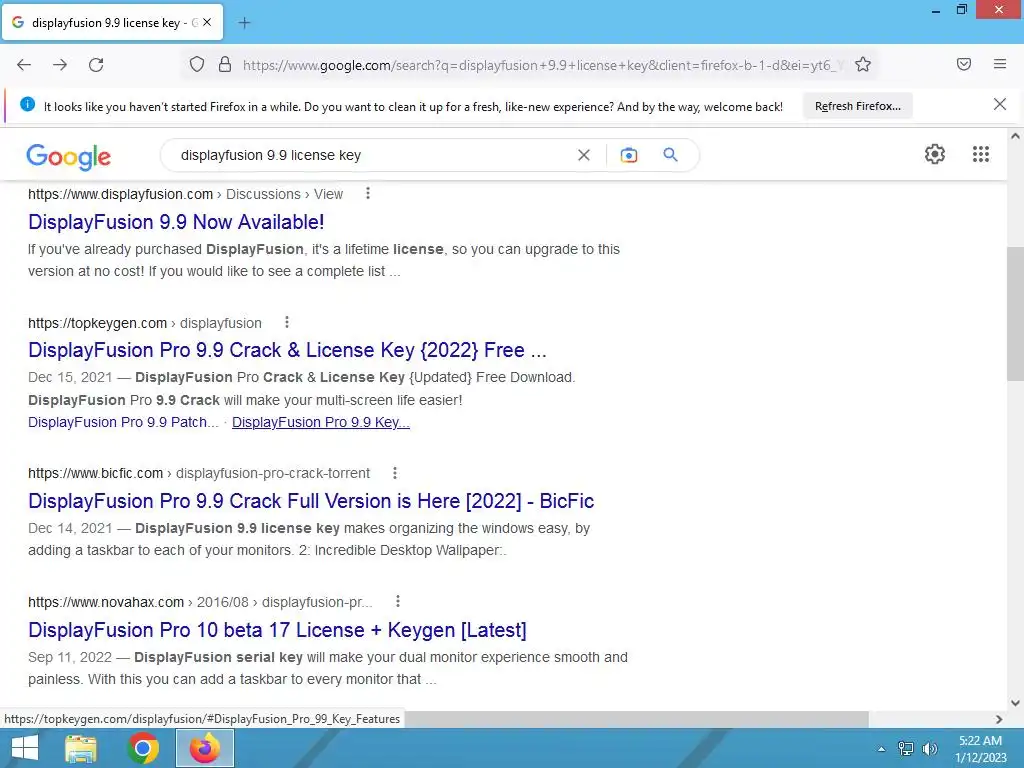Click the vertical scrollbar thumb

pyautogui.click(x=1015, y=313)
